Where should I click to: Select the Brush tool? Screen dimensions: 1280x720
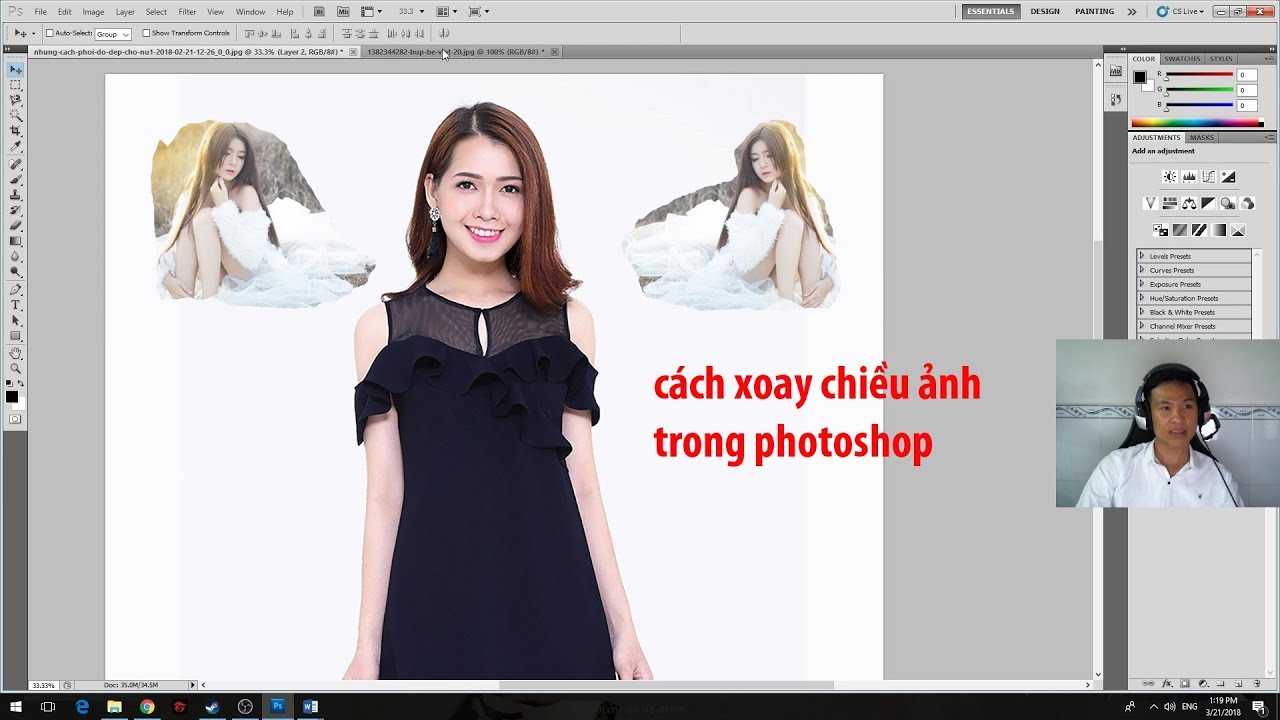(15, 179)
